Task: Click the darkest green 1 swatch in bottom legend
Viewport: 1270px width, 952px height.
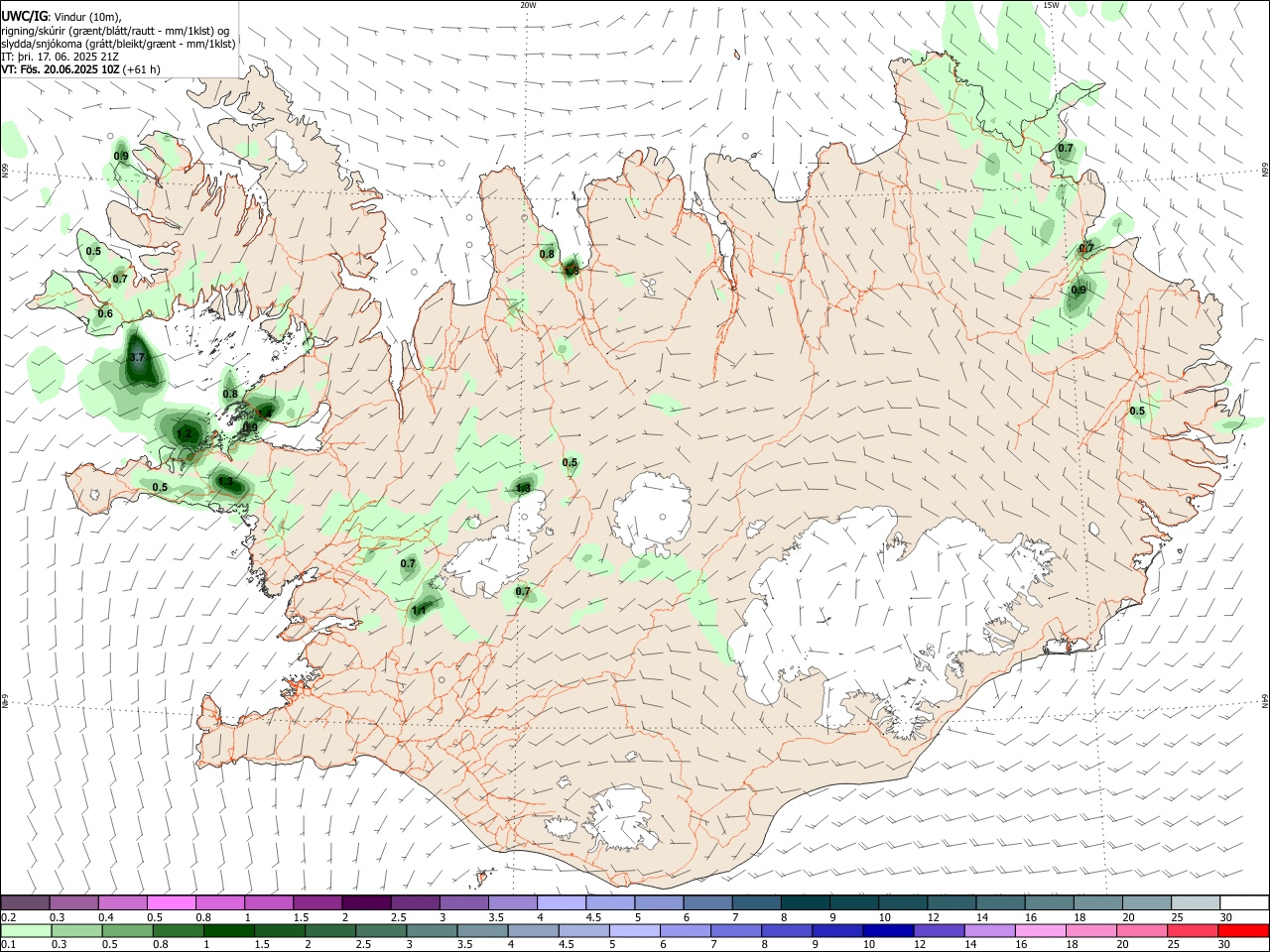Action: pyautogui.click(x=229, y=930)
